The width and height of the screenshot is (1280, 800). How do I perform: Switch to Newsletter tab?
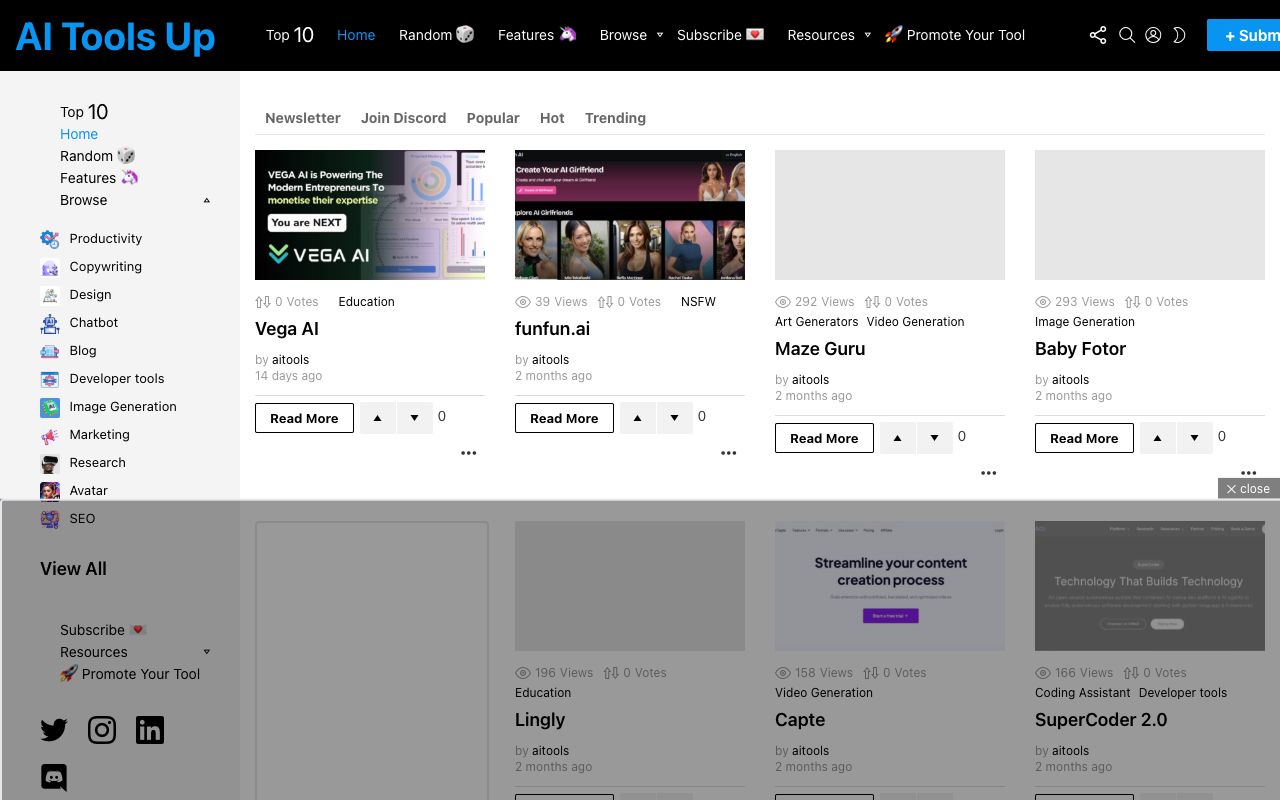pyautogui.click(x=303, y=118)
